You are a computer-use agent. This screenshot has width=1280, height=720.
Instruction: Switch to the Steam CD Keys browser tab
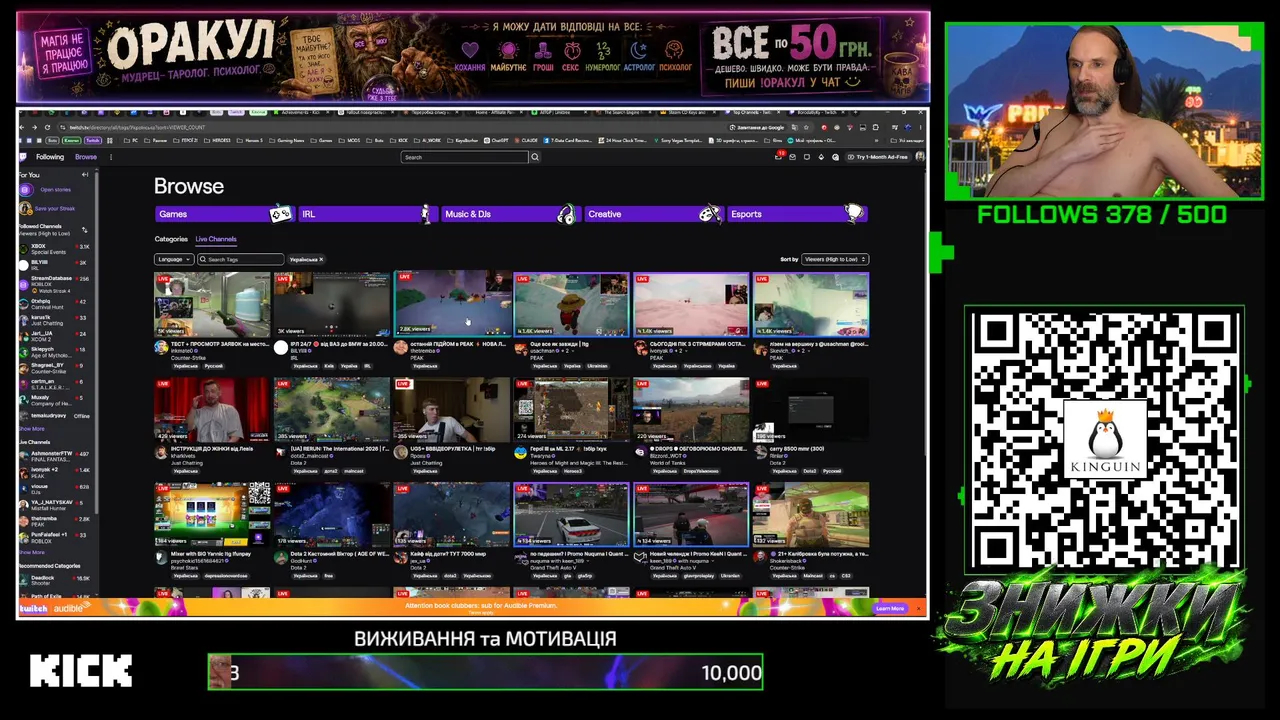point(690,112)
